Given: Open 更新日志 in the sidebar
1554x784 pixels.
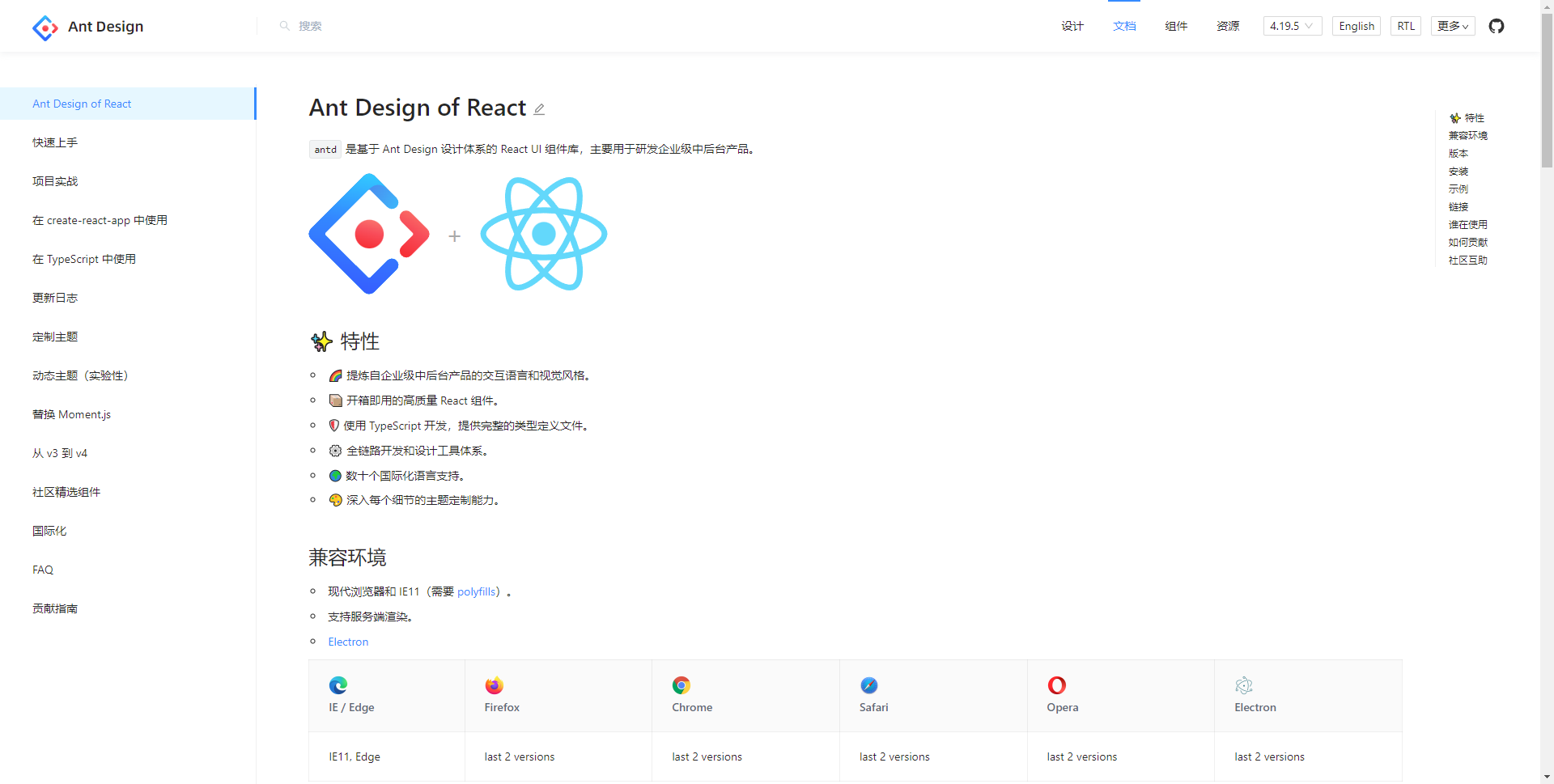Looking at the screenshot, I should [x=128, y=298].
